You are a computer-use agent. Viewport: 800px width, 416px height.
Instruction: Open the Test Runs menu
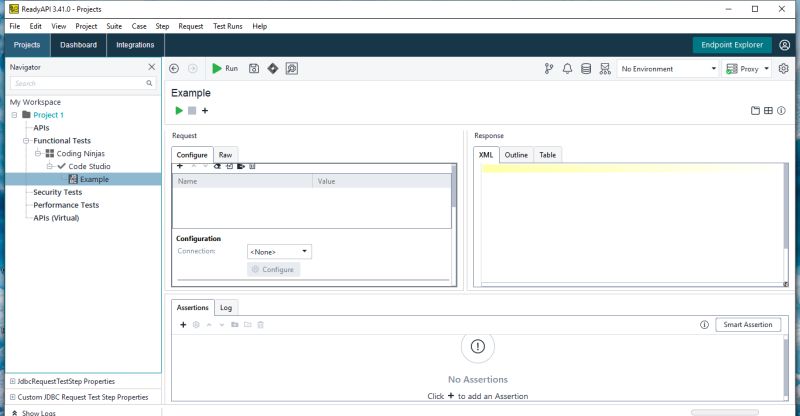(x=228, y=26)
